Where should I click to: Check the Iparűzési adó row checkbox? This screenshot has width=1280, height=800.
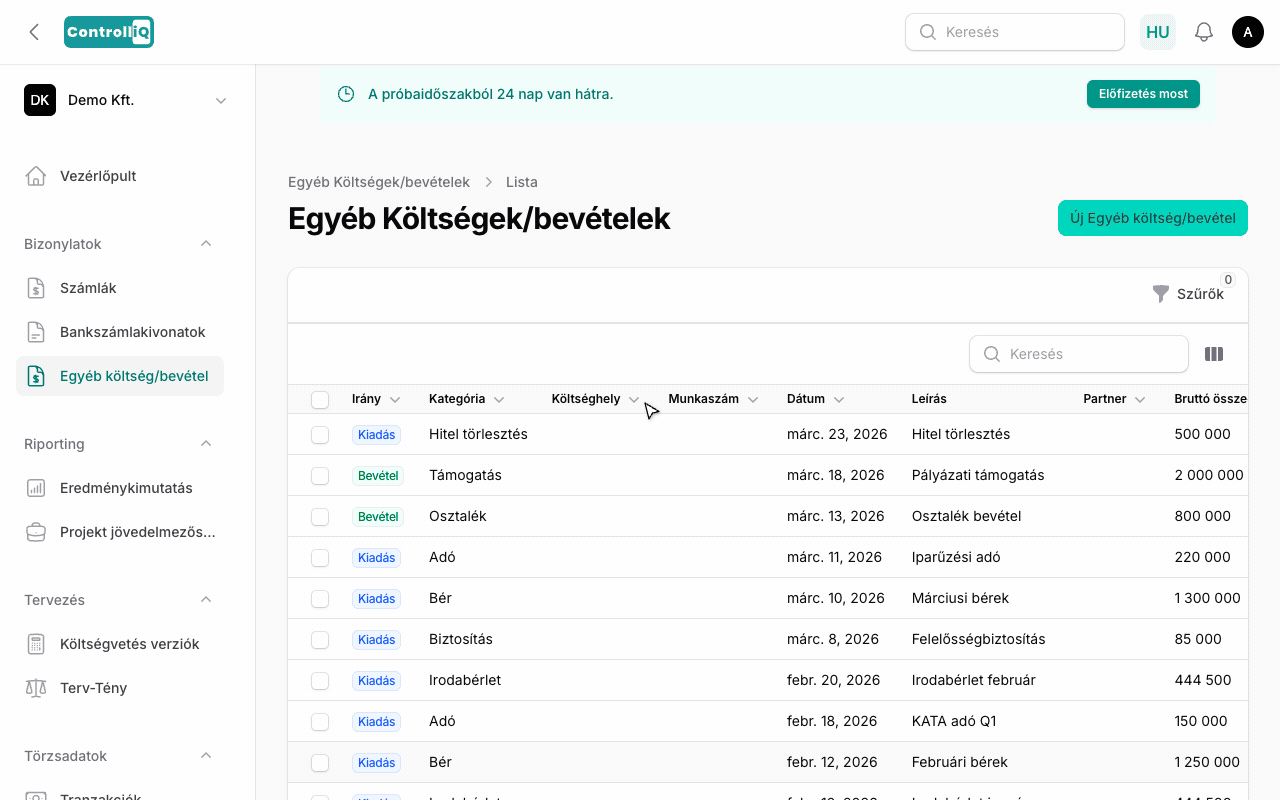[x=320, y=558]
